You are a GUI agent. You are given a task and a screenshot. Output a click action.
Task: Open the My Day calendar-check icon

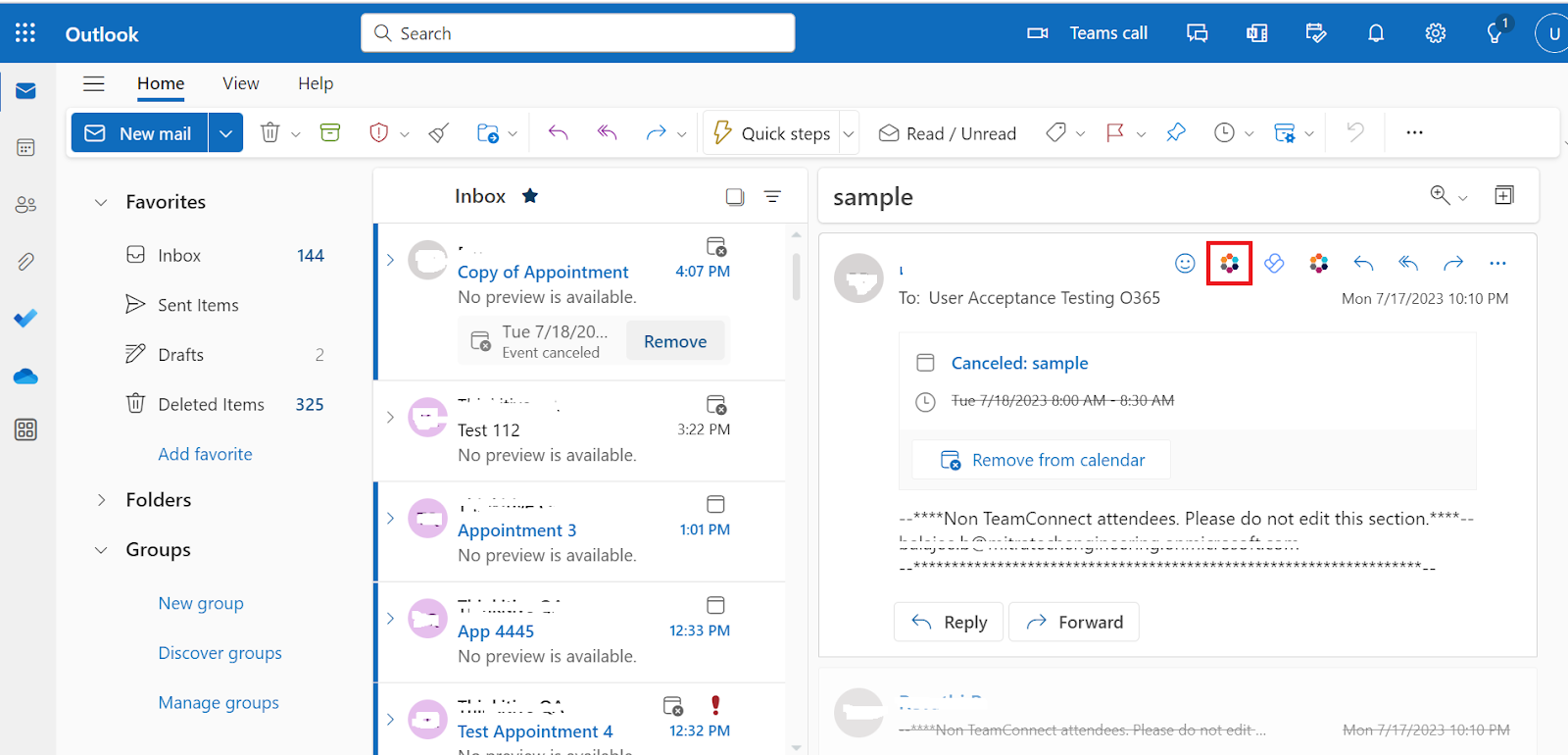pyautogui.click(x=1316, y=33)
